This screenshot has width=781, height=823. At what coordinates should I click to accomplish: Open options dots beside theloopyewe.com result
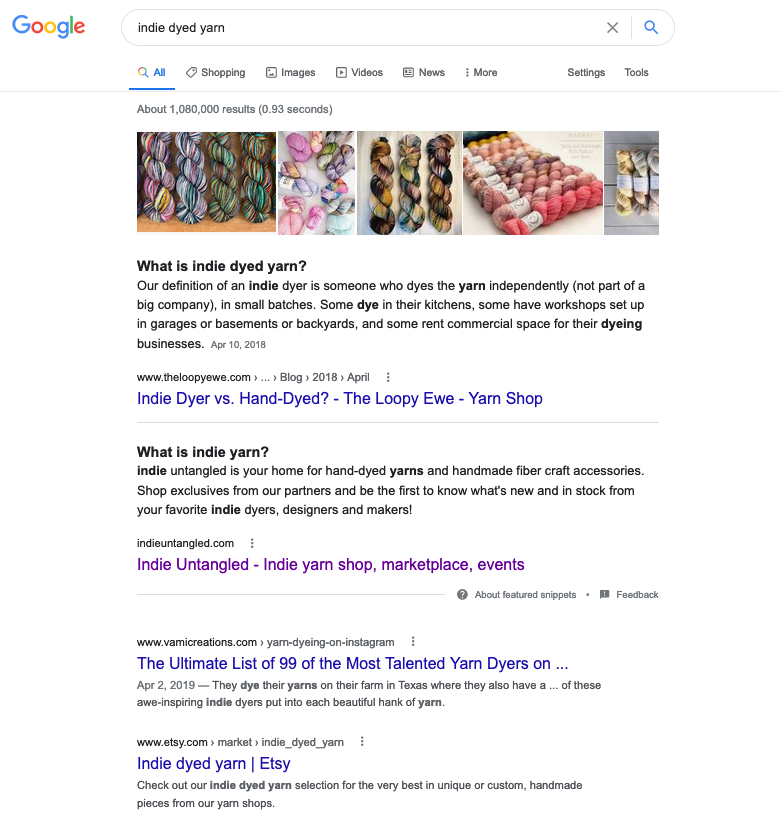click(388, 377)
